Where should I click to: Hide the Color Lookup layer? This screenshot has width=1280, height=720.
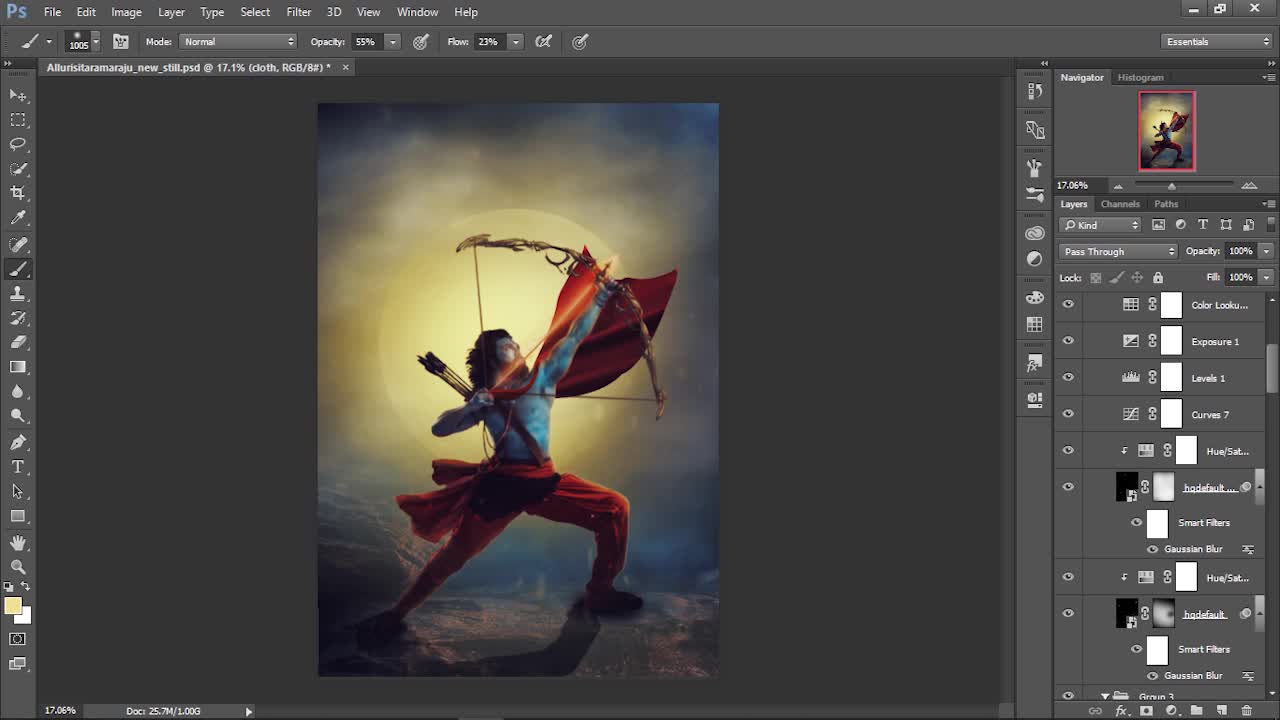click(x=1068, y=304)
